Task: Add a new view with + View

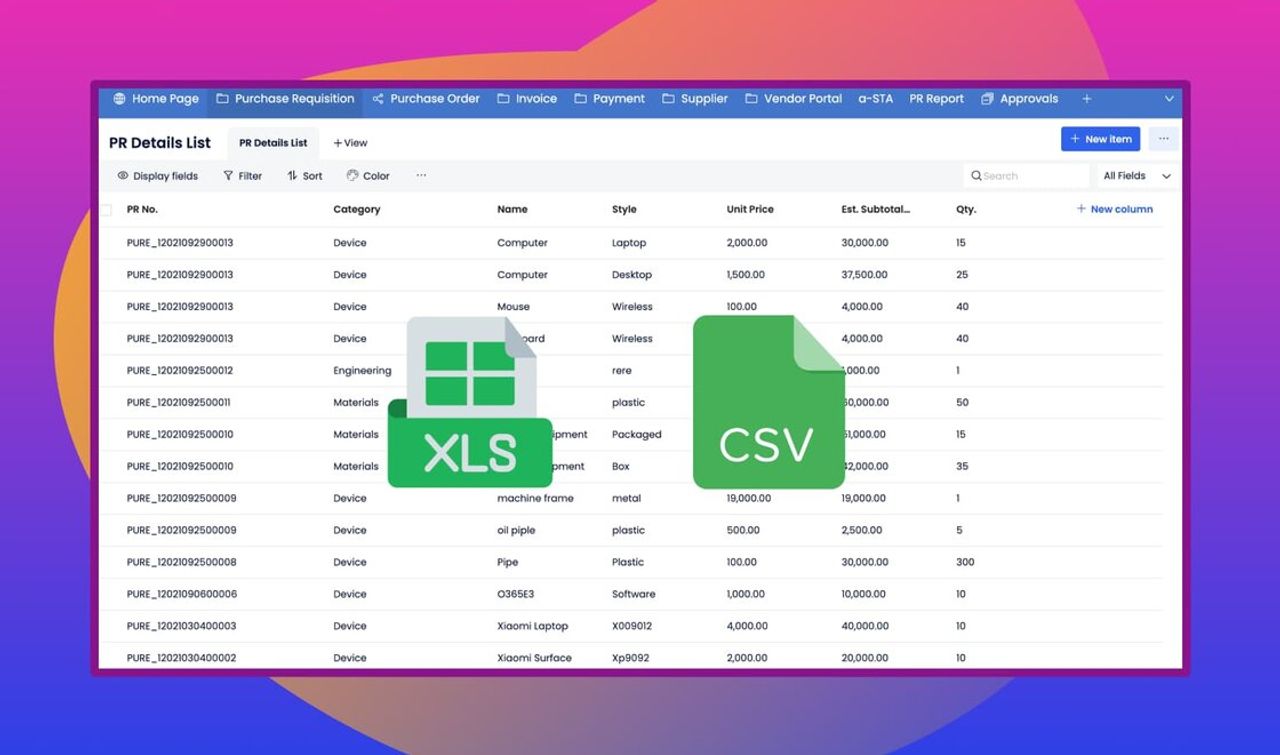Action: (350, 143)
